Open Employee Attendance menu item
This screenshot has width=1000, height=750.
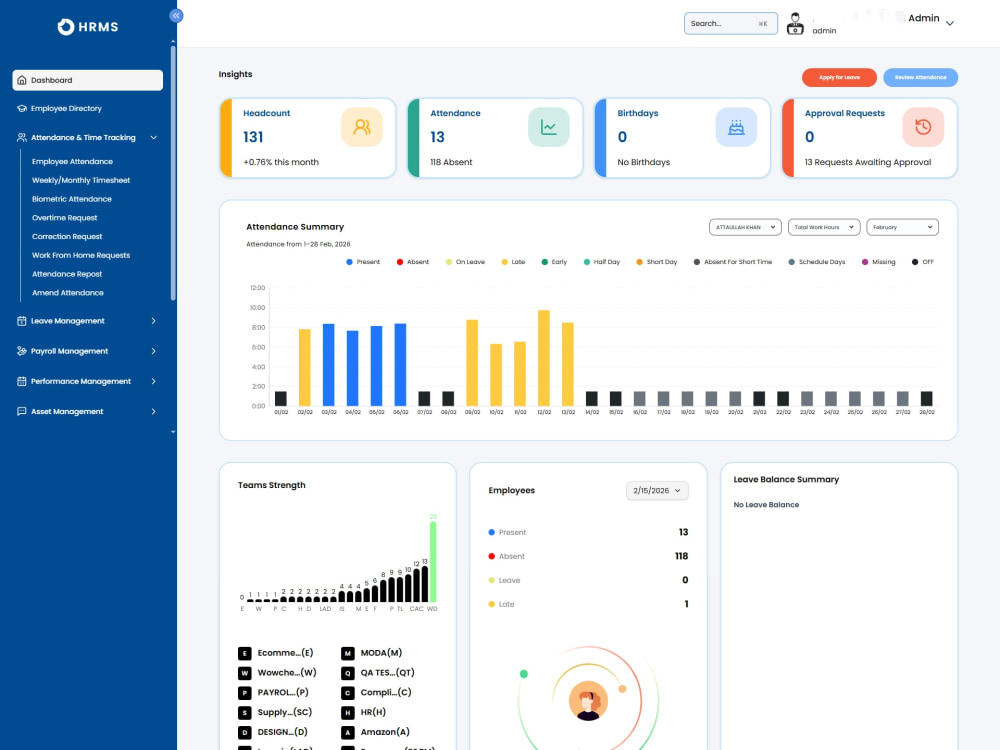coord(72,162)
